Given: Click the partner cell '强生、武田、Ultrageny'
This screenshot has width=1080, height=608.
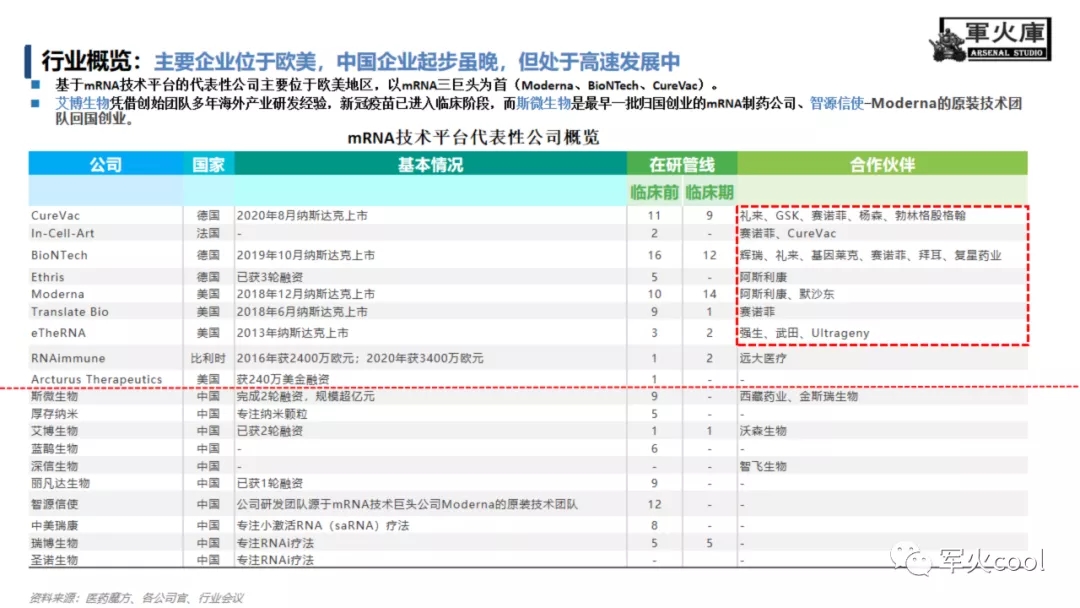Looking at the screenshot, I should pyautogui.click(x=804, y=333).
